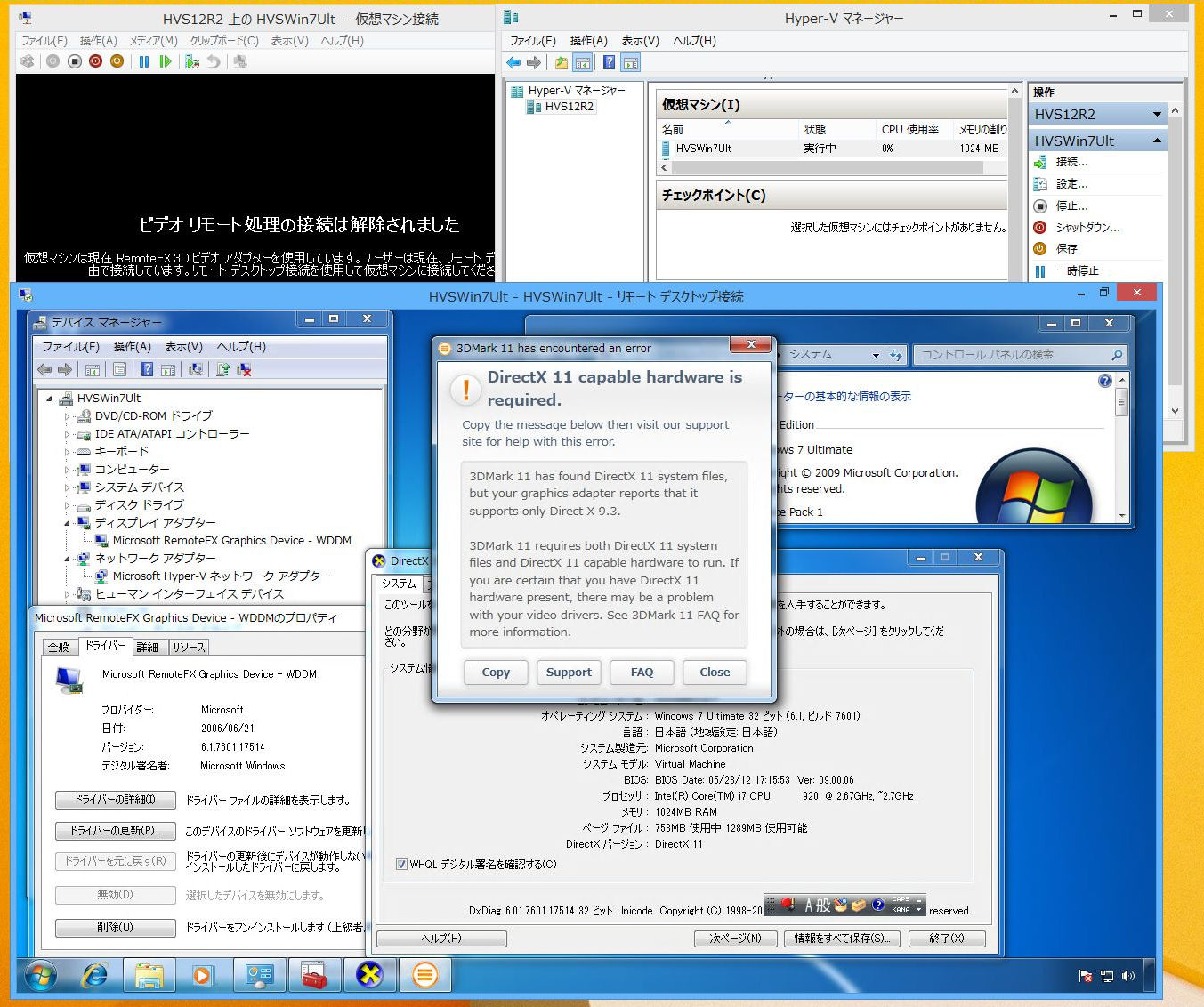Toggle the action pane icon in Hyper-V Manager toolbar
Image resolution: width=1204 pixels, height=1007 pixels.
click(631, 62)
